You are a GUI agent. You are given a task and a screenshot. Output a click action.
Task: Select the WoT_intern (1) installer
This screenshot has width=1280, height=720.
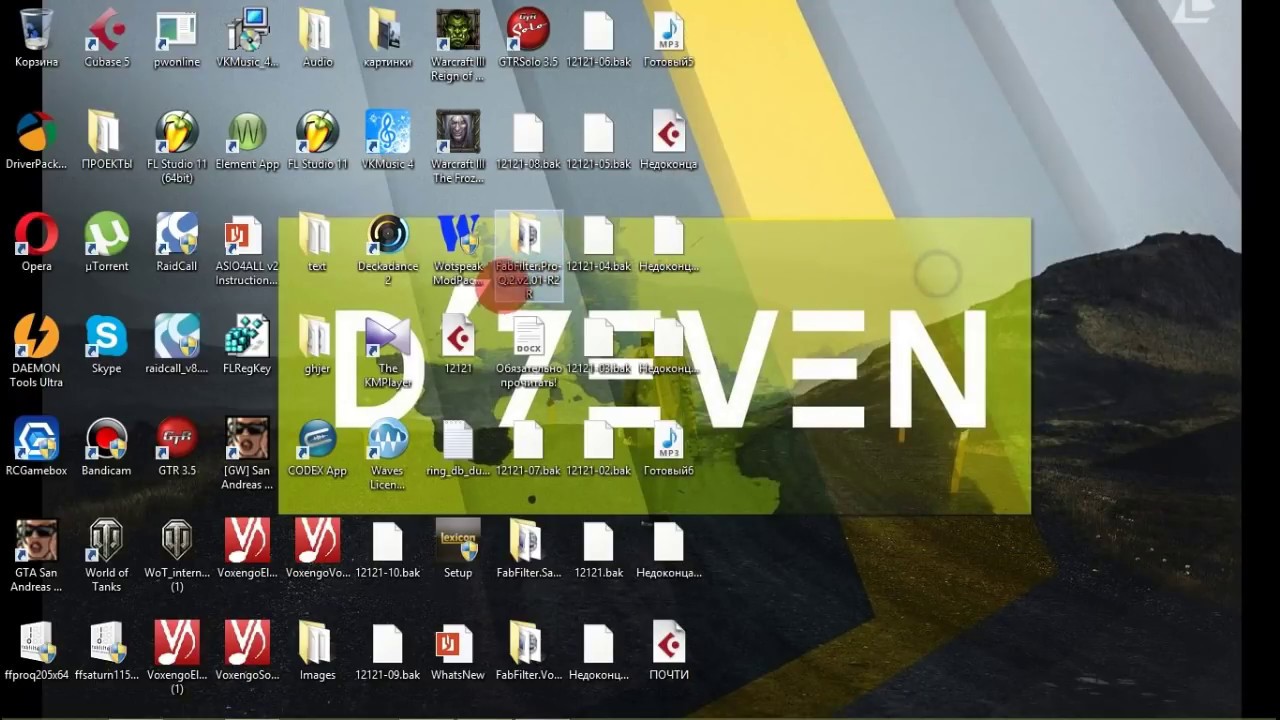[x=177, y=555]
